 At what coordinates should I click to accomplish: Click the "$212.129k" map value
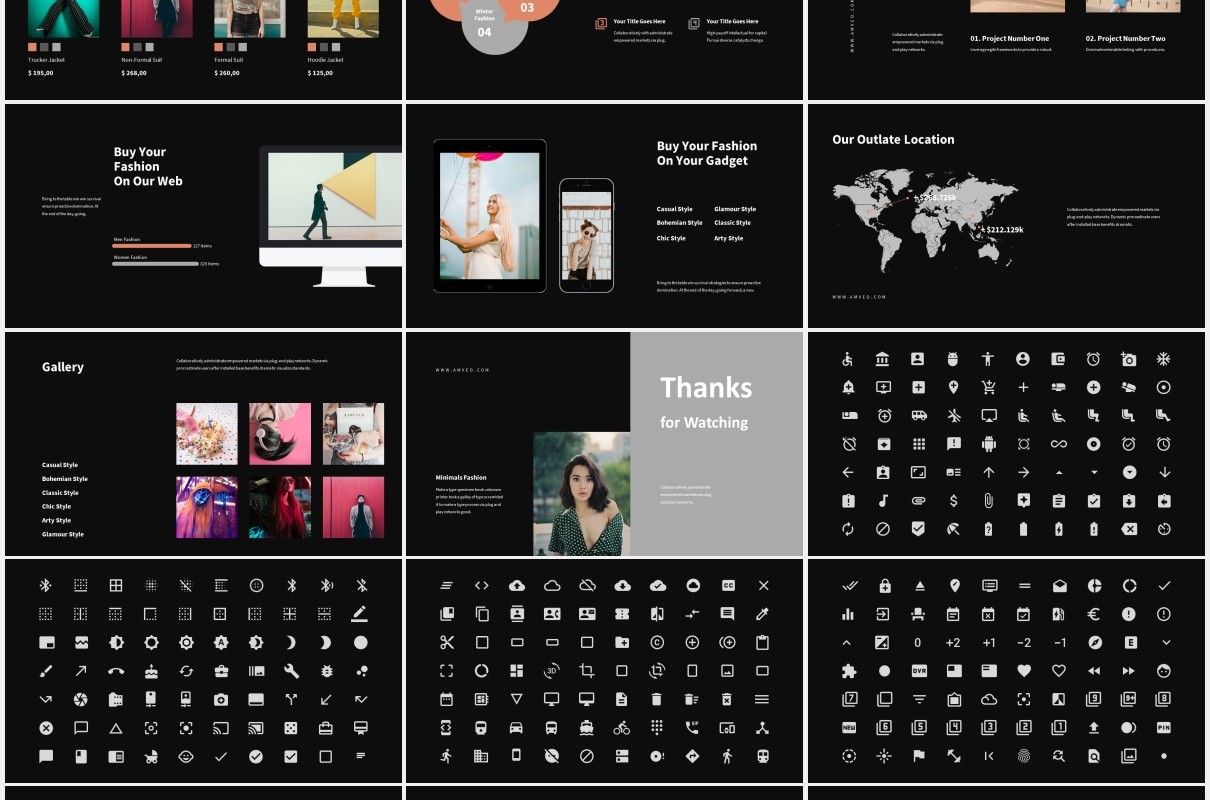1004,230
